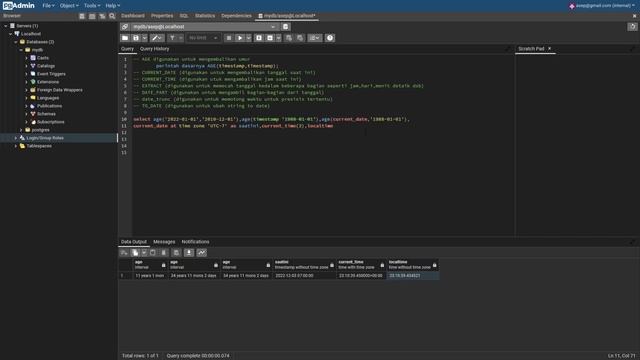Click the connection status icon
The image size is (640, 360).
[x=125, y=27]
